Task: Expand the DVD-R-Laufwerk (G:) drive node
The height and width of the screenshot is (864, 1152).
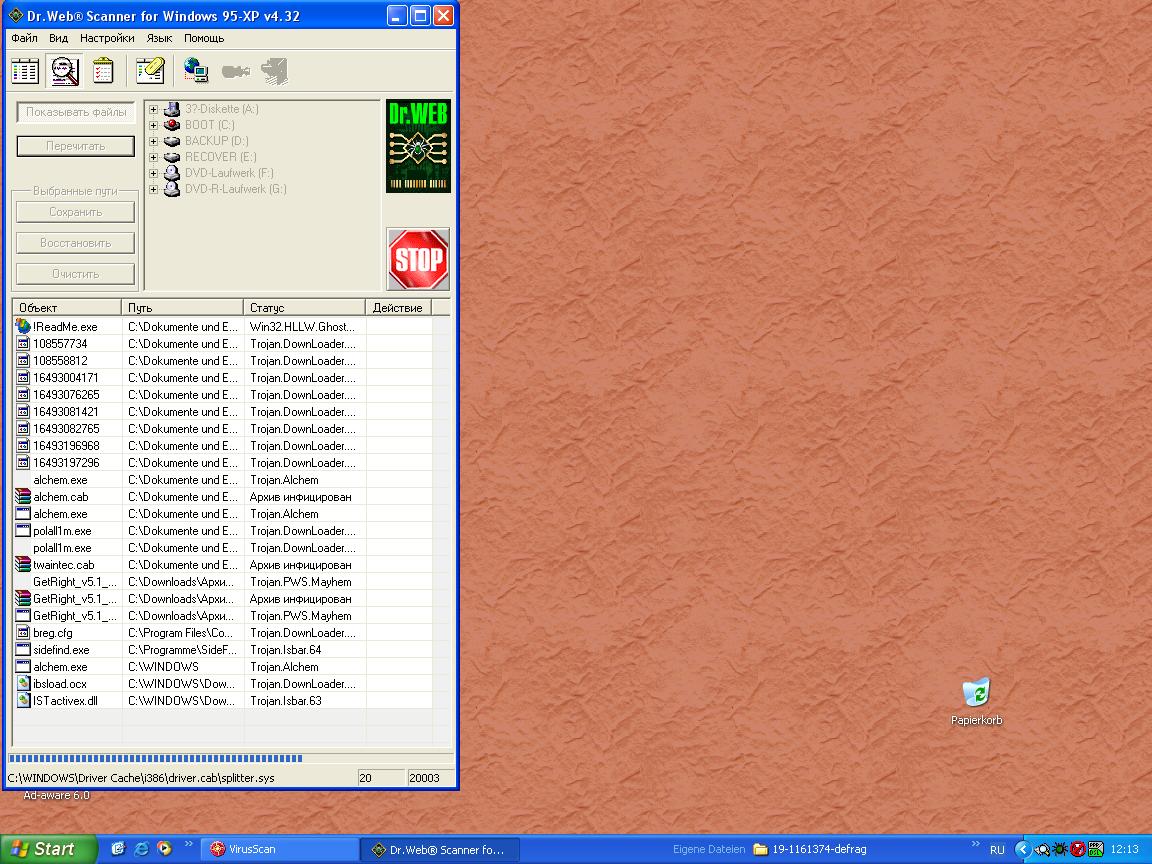Action: pos(154,190)
